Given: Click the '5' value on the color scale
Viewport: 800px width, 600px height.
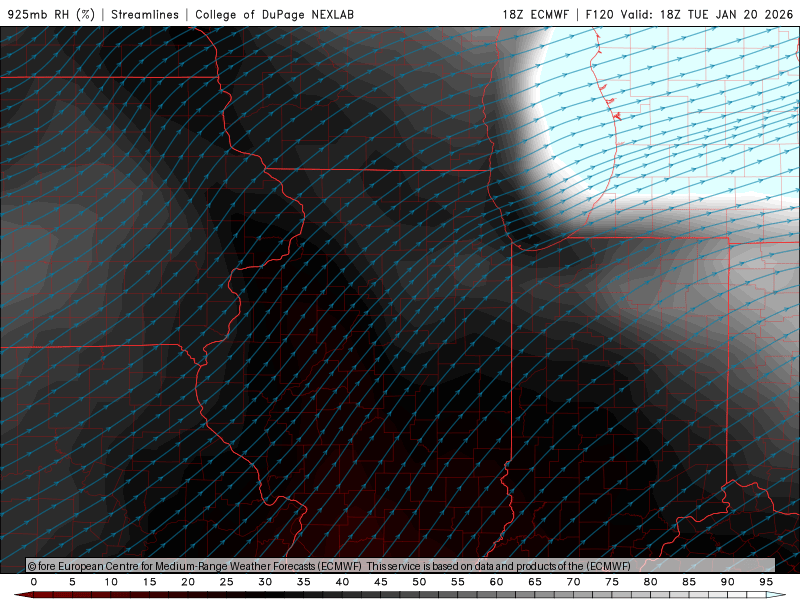Looking at the screenshot, I should click(72, 582).
